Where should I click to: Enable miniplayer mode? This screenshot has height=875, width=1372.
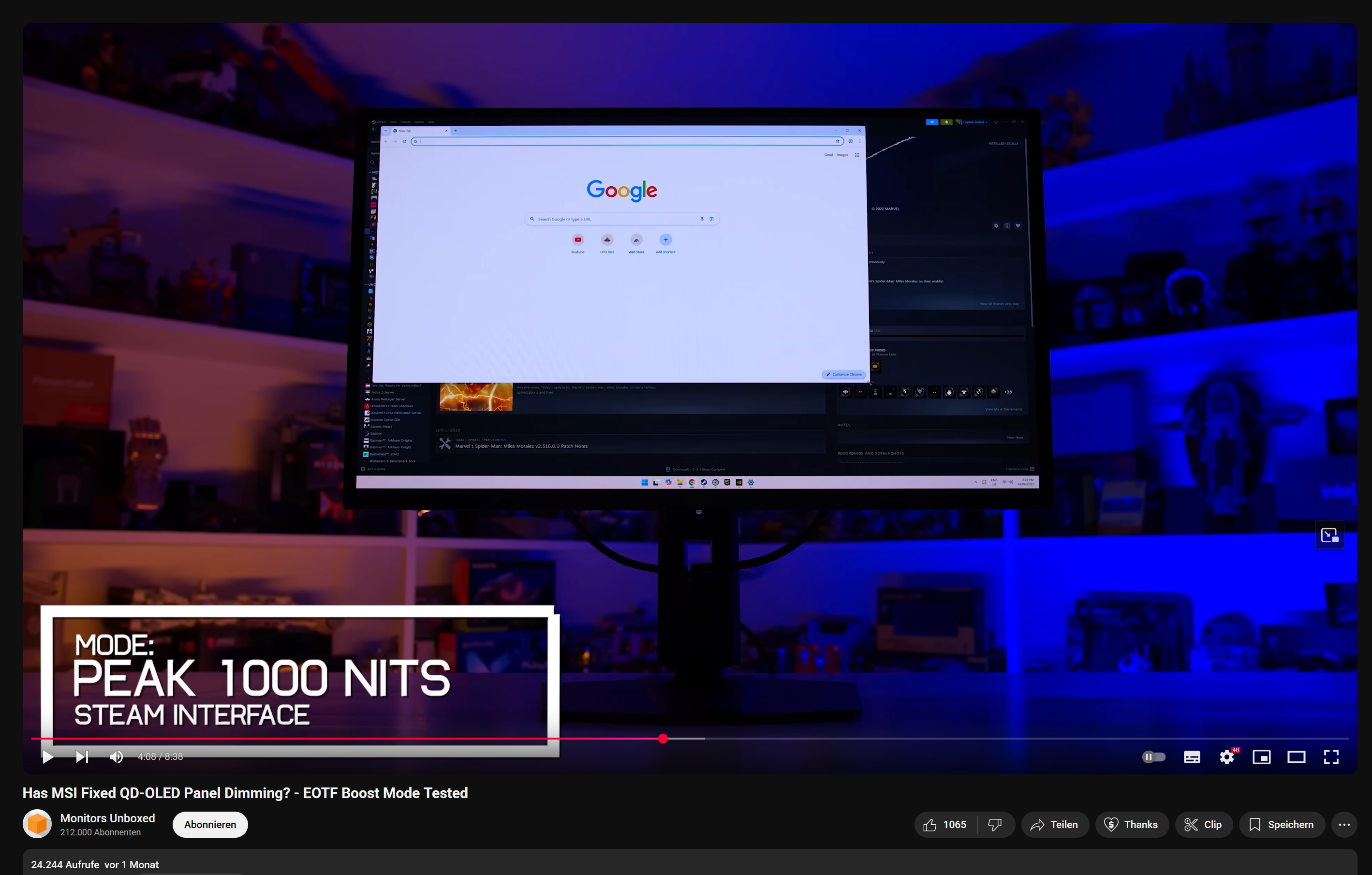(1261, 756)
